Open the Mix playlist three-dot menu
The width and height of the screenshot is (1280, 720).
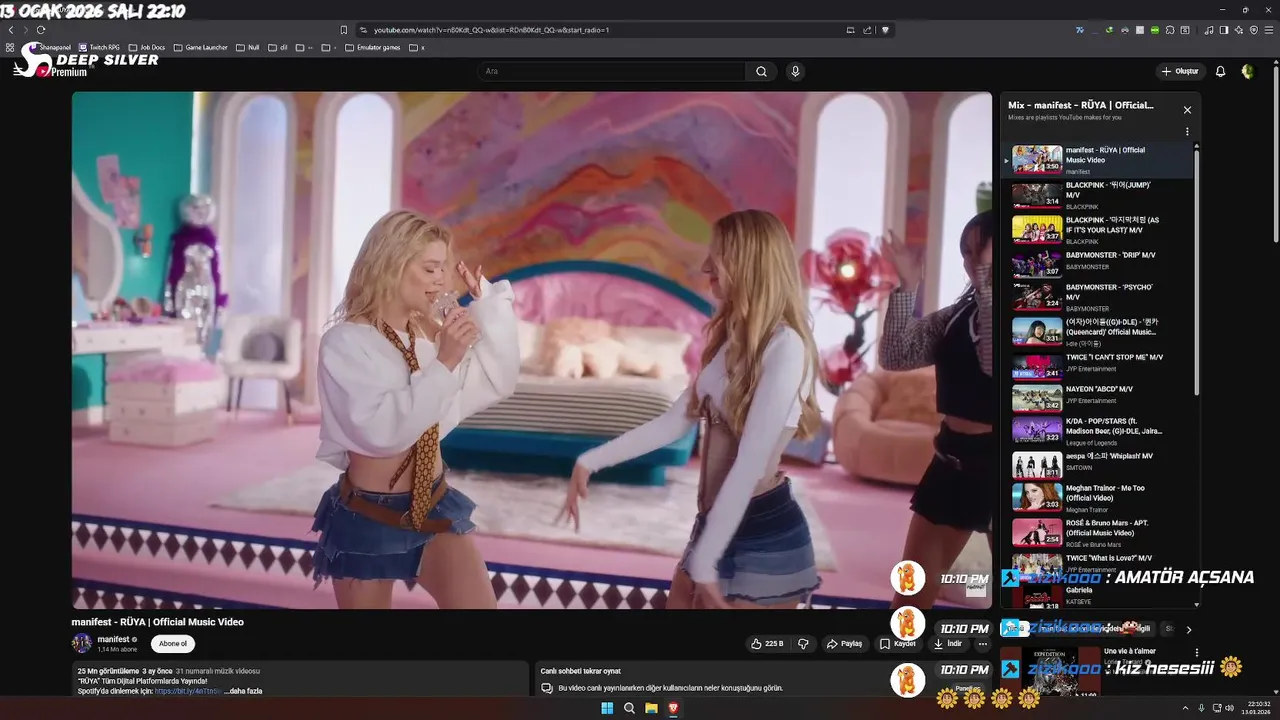click(x=1187, y=132)
